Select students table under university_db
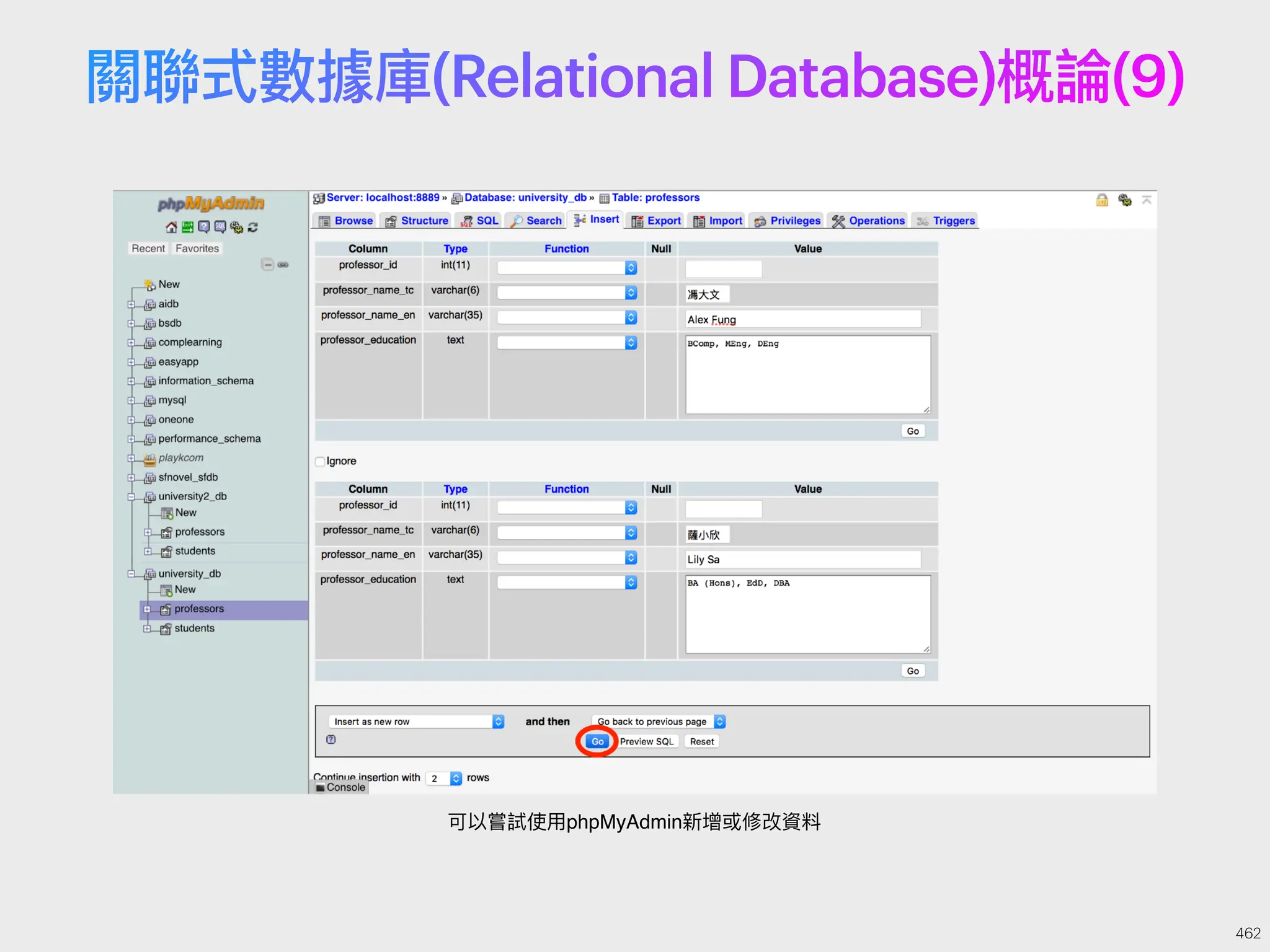Image resolution: width=1270 pixels, height=952 pixels. [195, 628]
